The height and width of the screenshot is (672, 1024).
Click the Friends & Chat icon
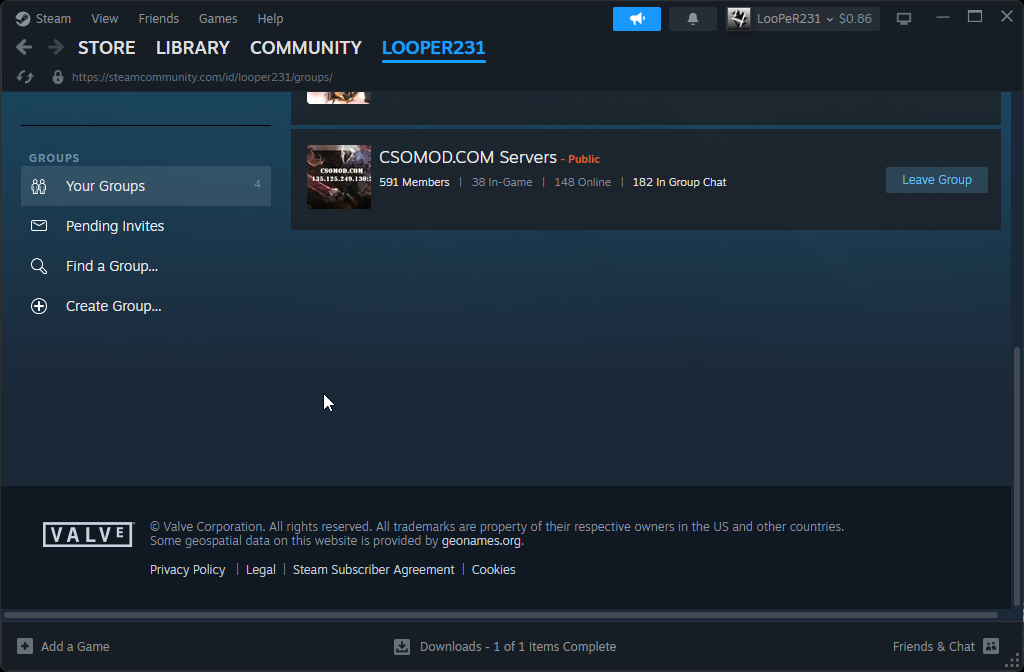click(991, 646)
